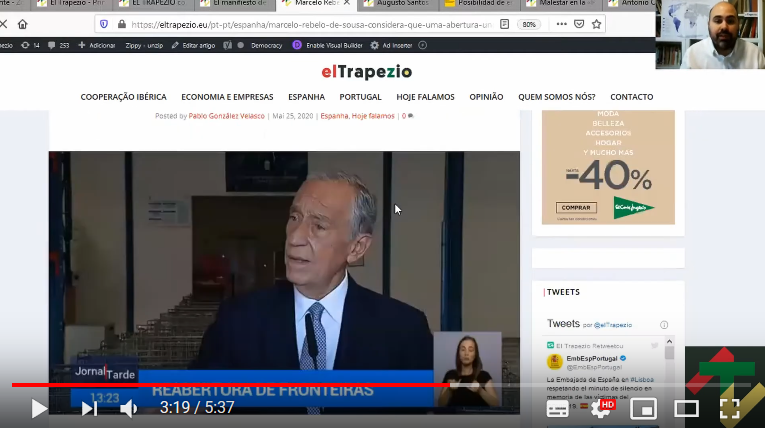Click the updates icon showing 14
This screenshot has width=765, height=428.
point(30,45)
